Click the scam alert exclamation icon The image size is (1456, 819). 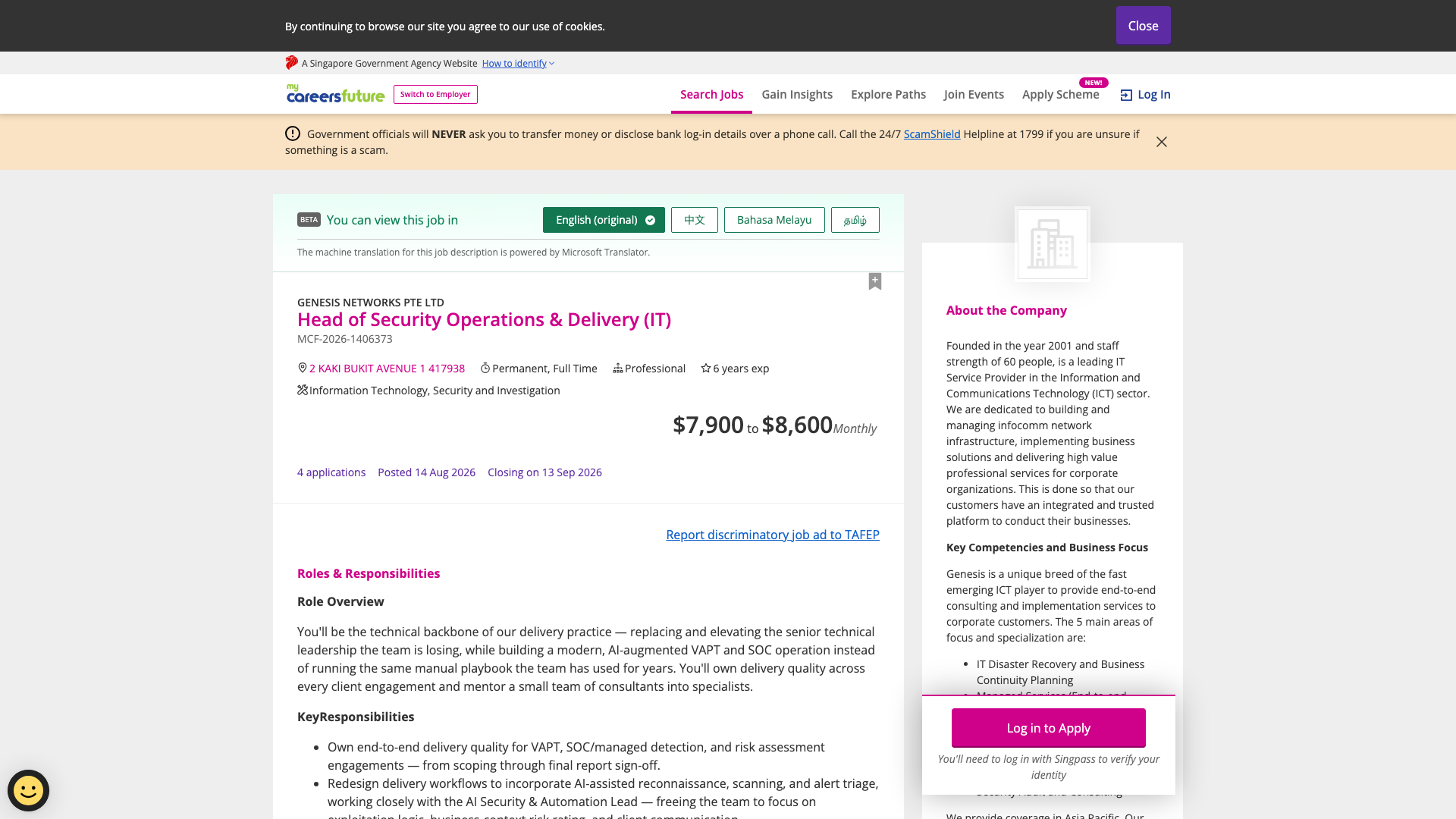(x=293, y=133)
